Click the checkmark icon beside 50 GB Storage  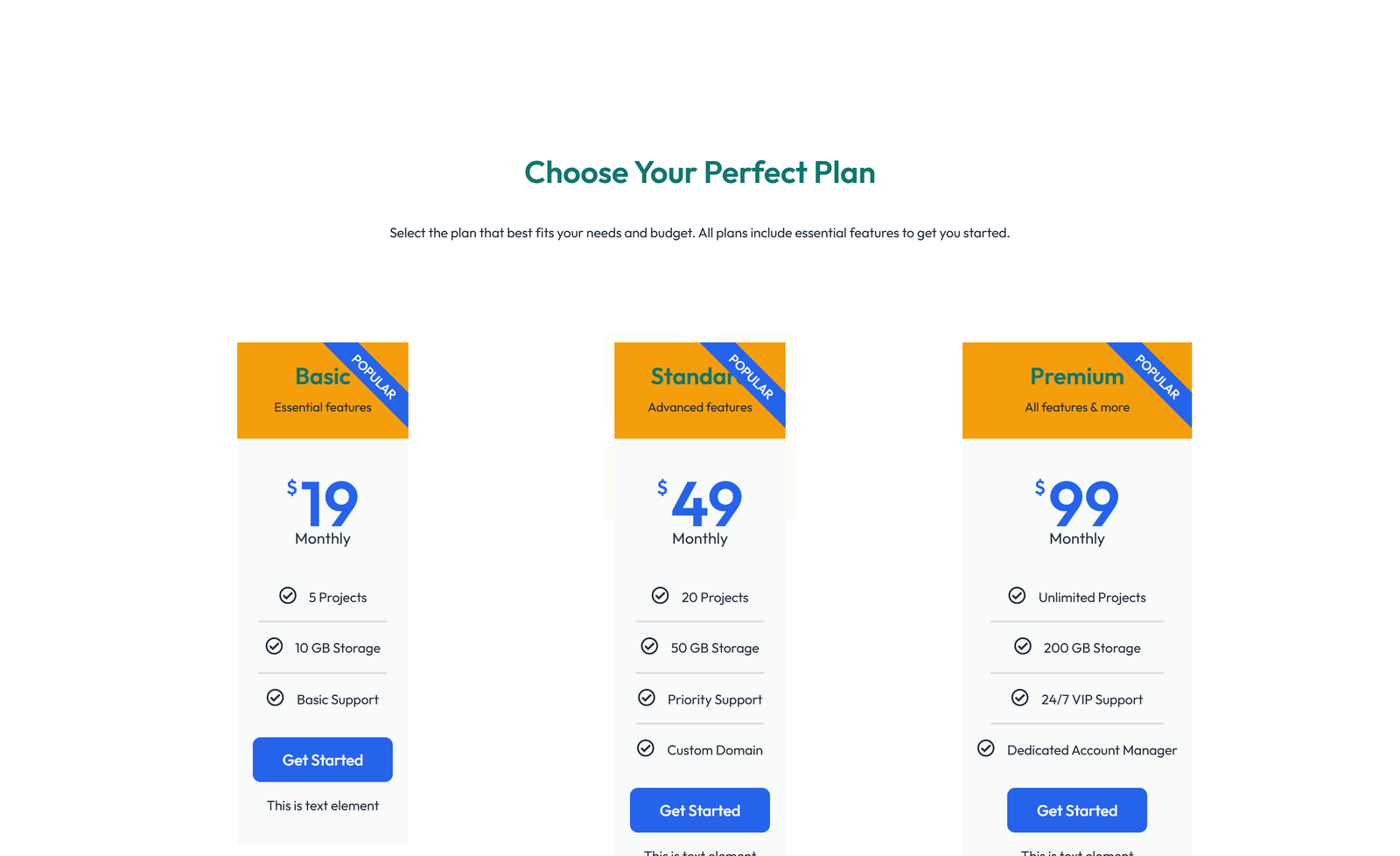pos(649,647)
